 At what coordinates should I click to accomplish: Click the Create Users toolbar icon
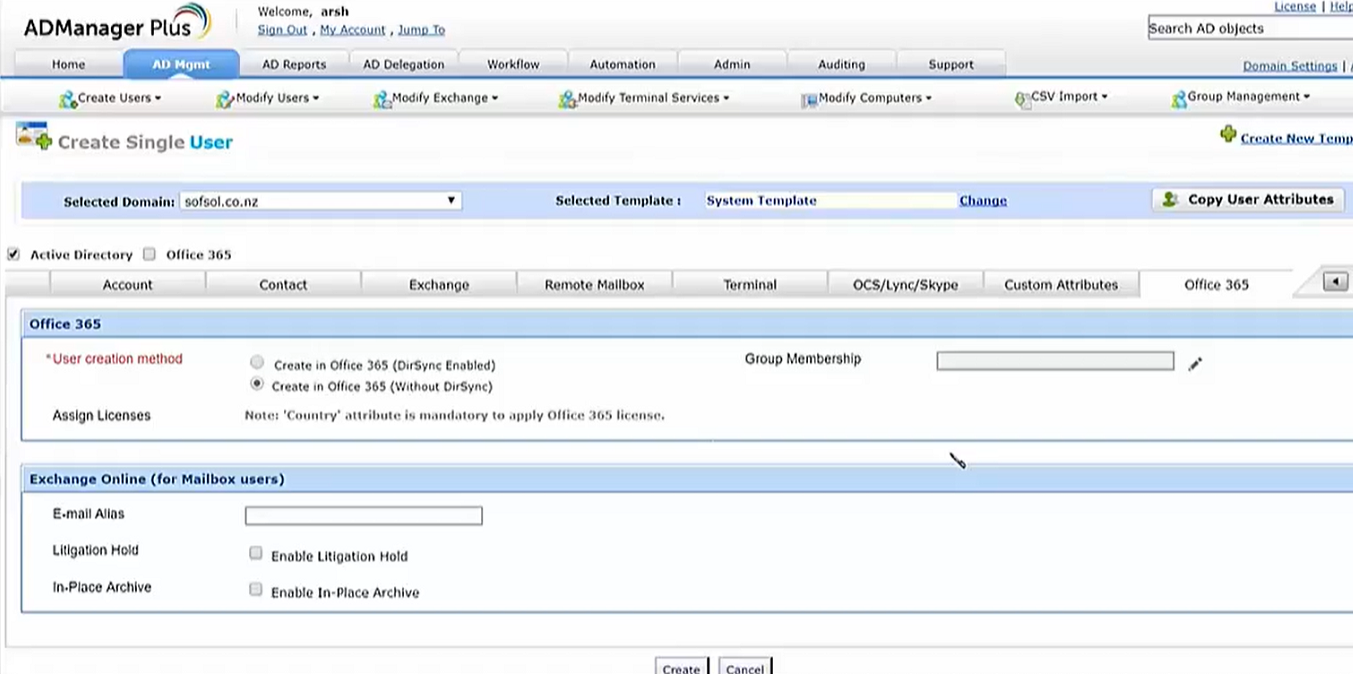[x=67, y=99]
